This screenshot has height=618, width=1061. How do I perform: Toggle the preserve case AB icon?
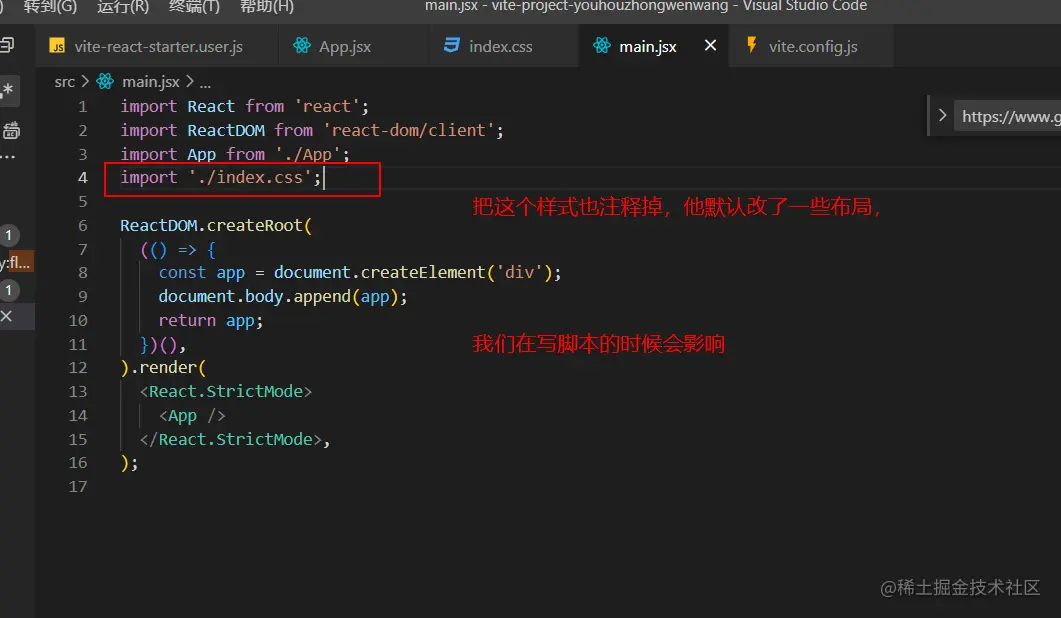pyautogui.click(x=11, y=131)
